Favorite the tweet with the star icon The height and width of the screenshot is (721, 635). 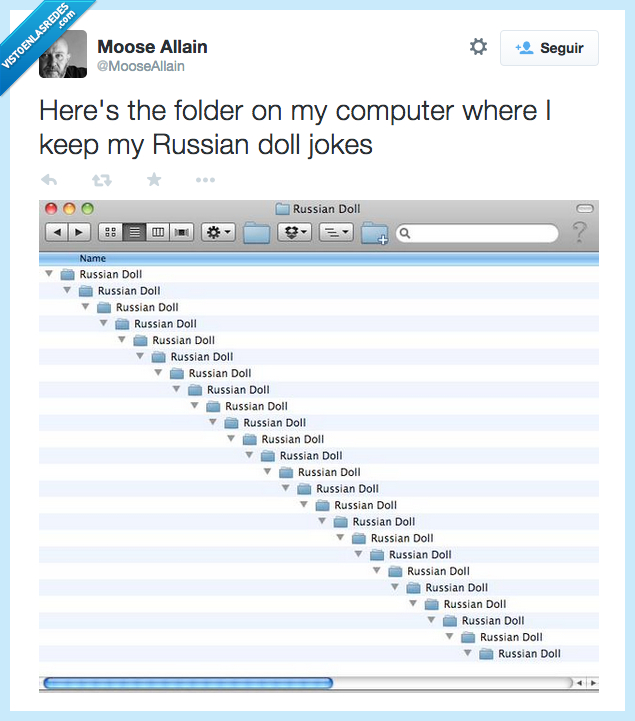point(154,180)
